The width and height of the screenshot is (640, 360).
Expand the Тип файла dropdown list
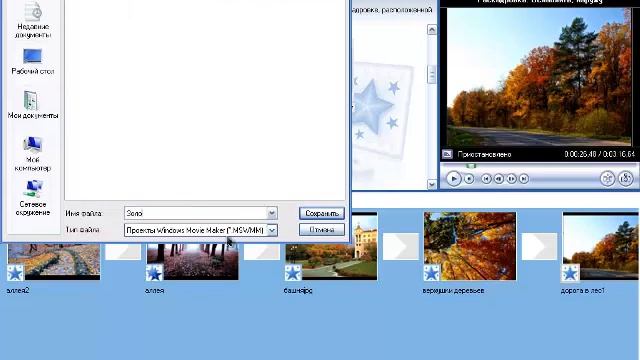point(272,230)
